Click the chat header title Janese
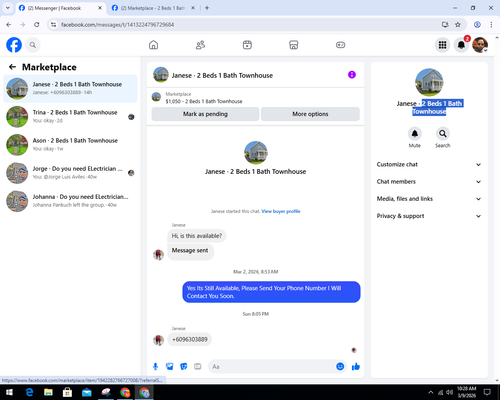Viewport: 500px width, 400px height. pos(222,75)
